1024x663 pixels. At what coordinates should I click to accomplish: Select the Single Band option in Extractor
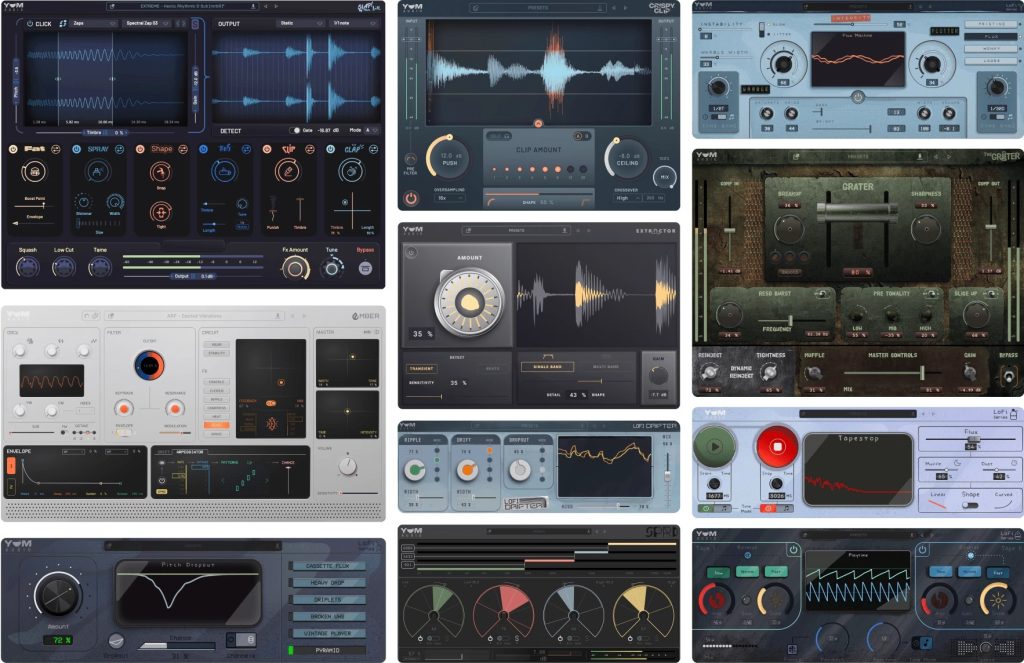(546, 367)
